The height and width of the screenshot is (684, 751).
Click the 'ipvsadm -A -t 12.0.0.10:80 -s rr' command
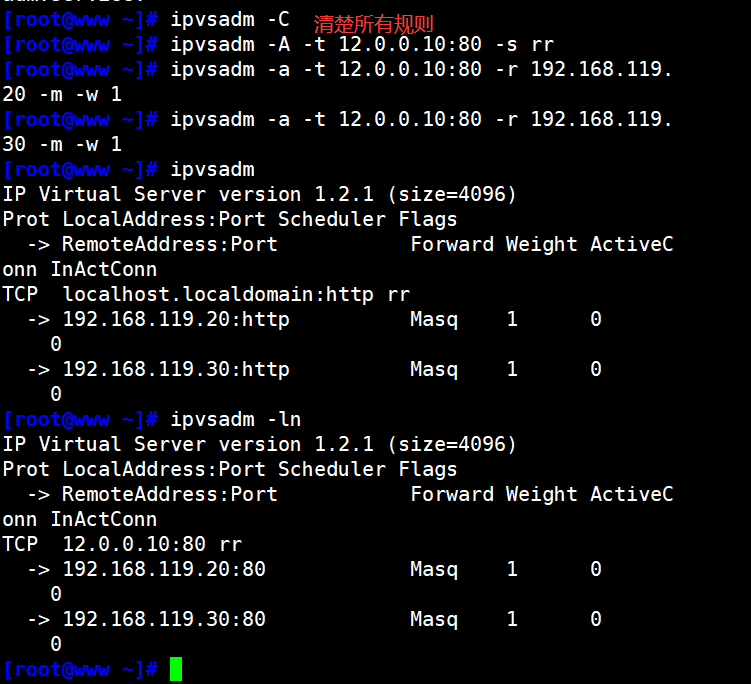(362, 45)
